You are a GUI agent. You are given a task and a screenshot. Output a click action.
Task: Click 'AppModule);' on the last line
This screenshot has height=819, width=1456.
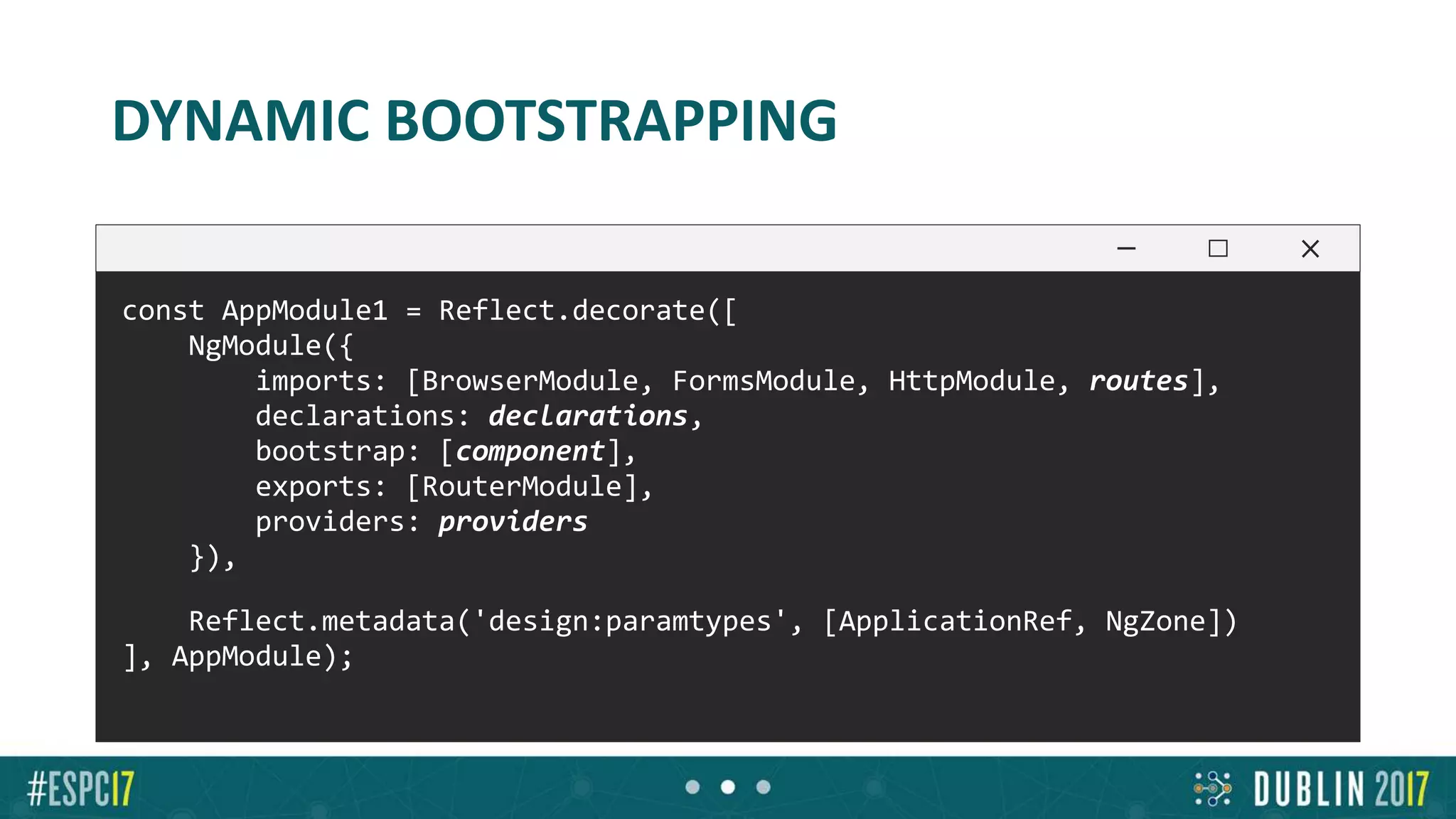pyautogui.click(x=262, y=657)
